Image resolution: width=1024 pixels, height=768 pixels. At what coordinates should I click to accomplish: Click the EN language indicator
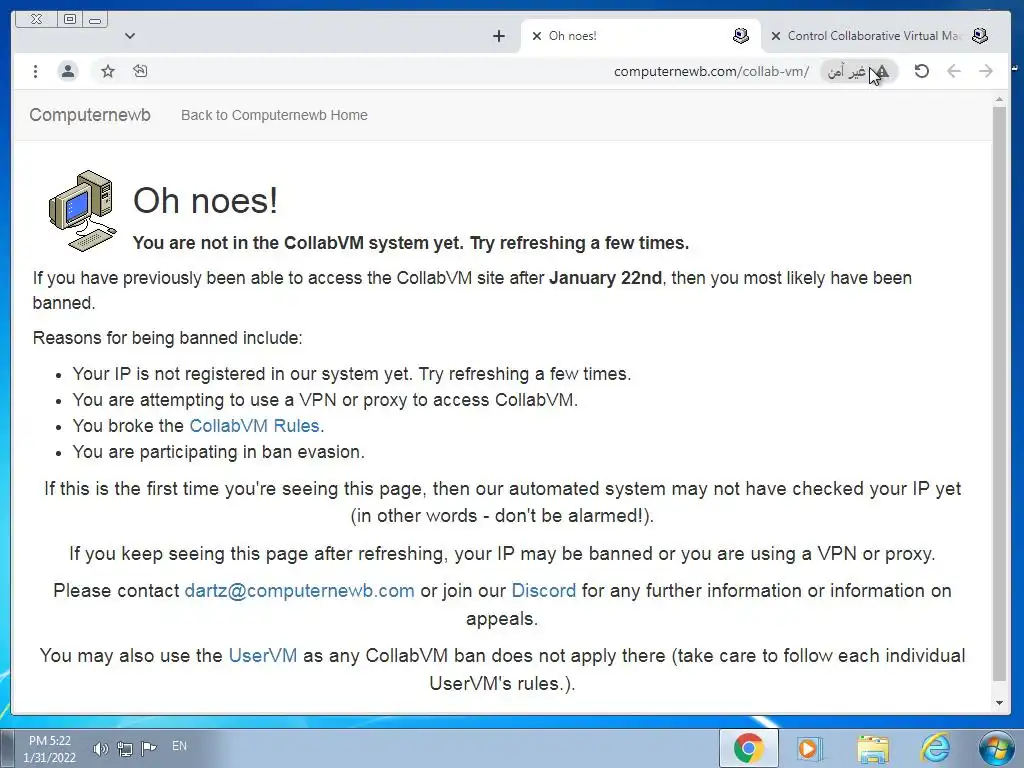179,746
